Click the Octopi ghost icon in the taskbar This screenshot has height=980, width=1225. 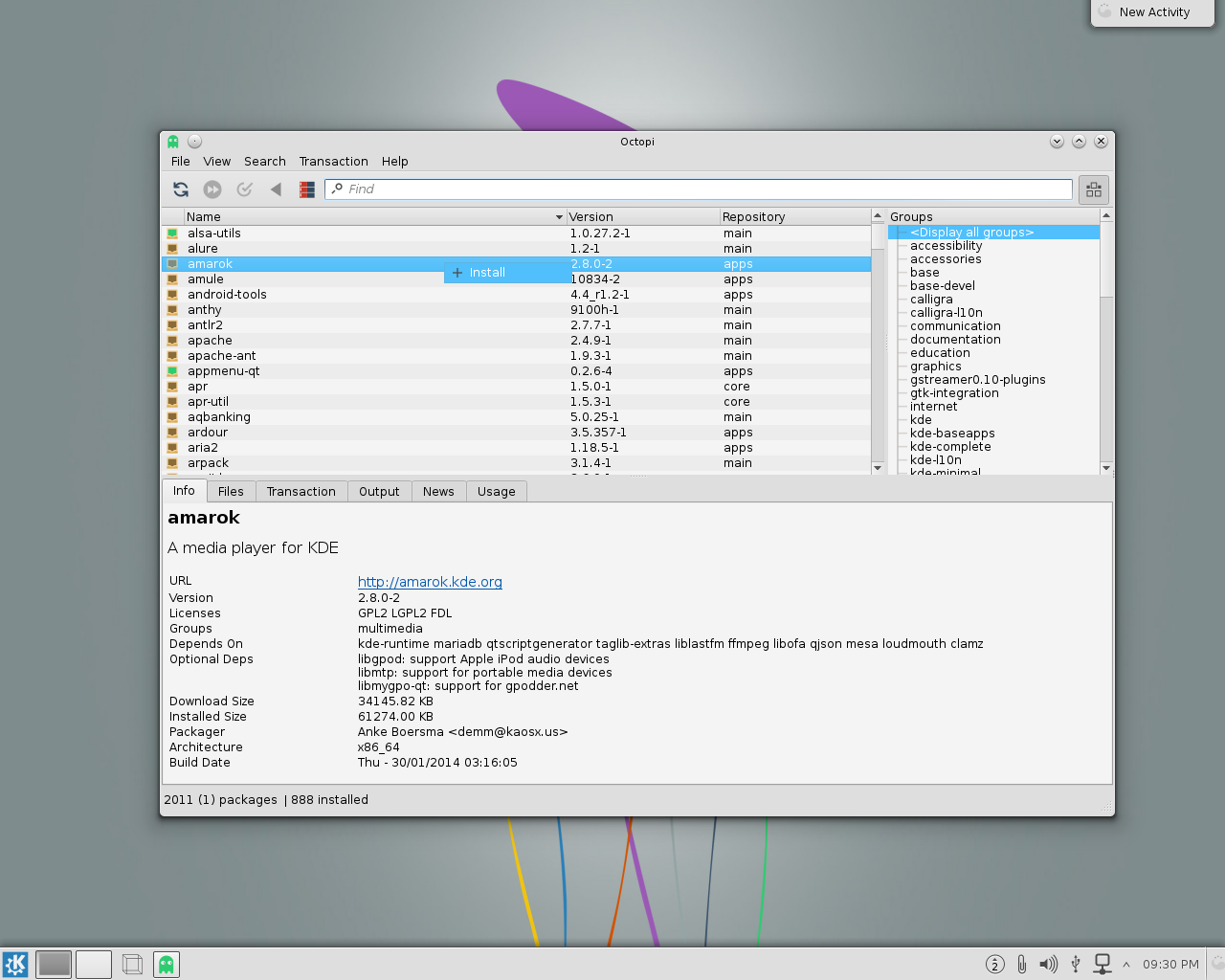tap(167, 964)
